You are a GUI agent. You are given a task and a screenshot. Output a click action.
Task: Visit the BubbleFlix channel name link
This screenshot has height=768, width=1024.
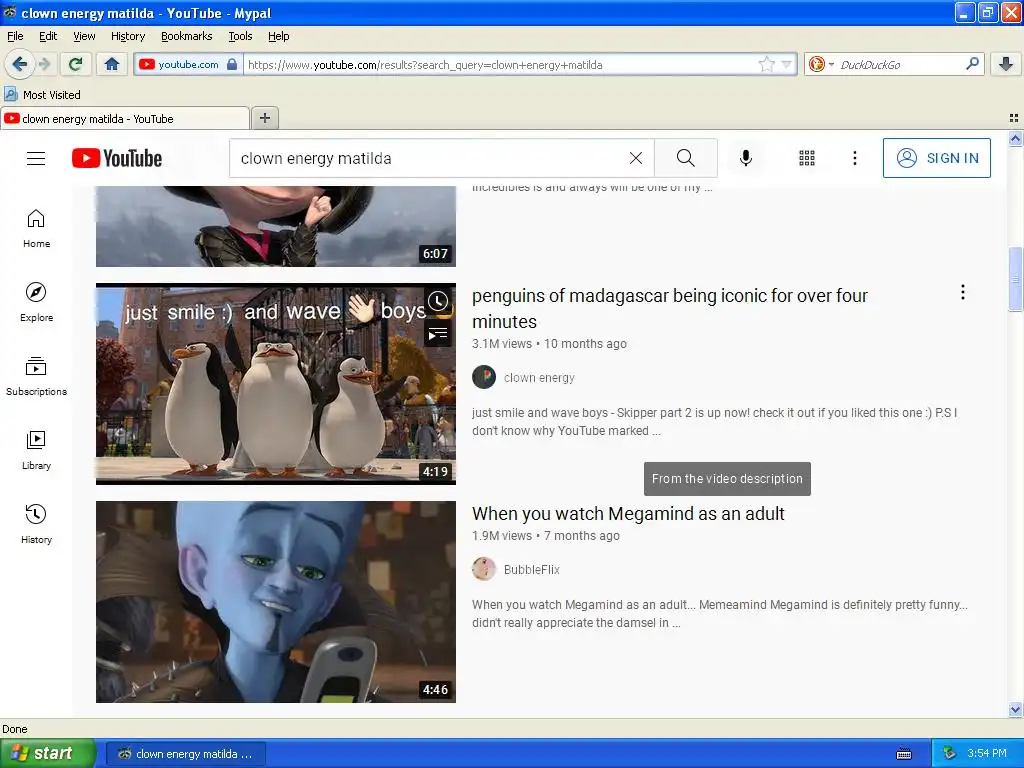pyautogui.click(x=532, y=569)
